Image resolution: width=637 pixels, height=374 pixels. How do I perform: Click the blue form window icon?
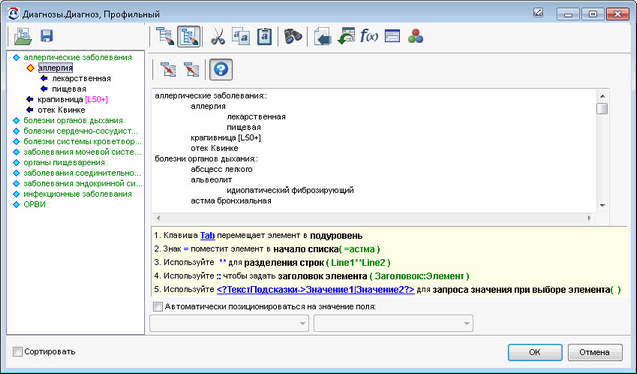392,37
